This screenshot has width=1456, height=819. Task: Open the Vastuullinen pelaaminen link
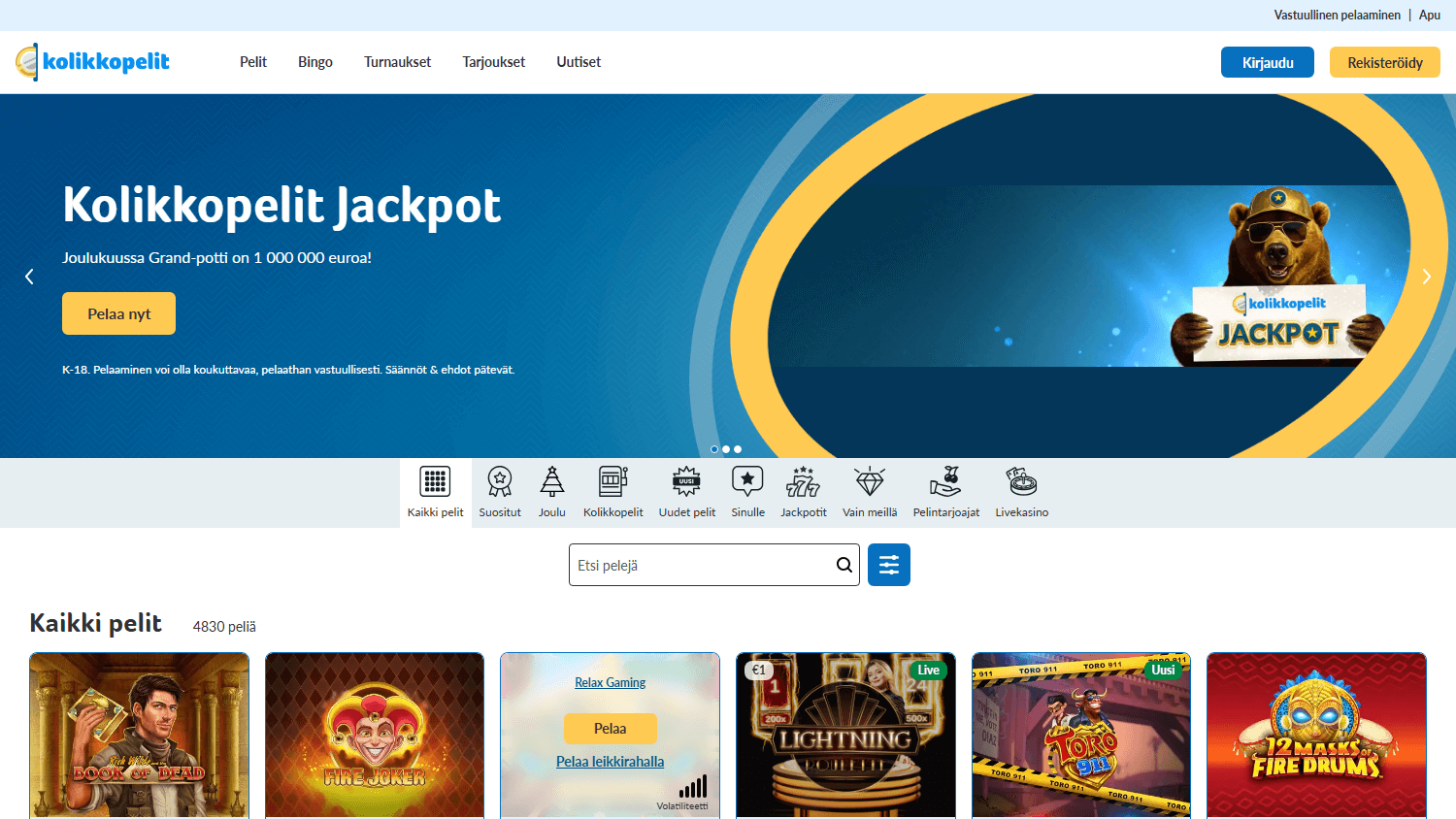point(1337,15)
